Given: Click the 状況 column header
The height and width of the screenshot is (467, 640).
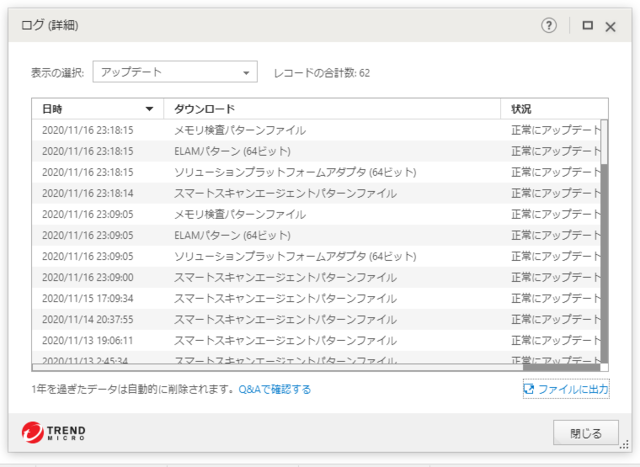Looking at the screenshot, I should coord(554,109).
